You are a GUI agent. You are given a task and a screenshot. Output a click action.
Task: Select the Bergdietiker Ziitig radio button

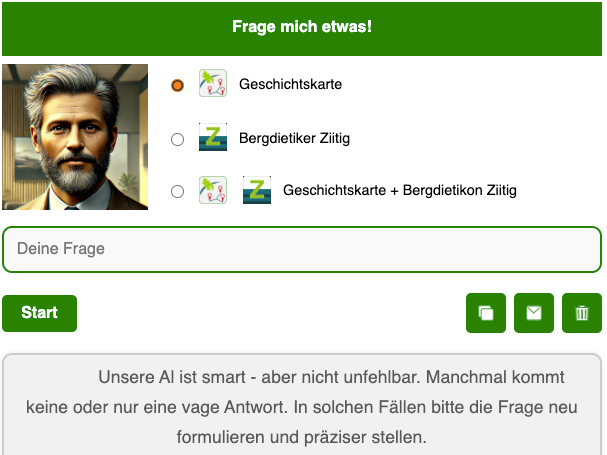click(178, 139)
